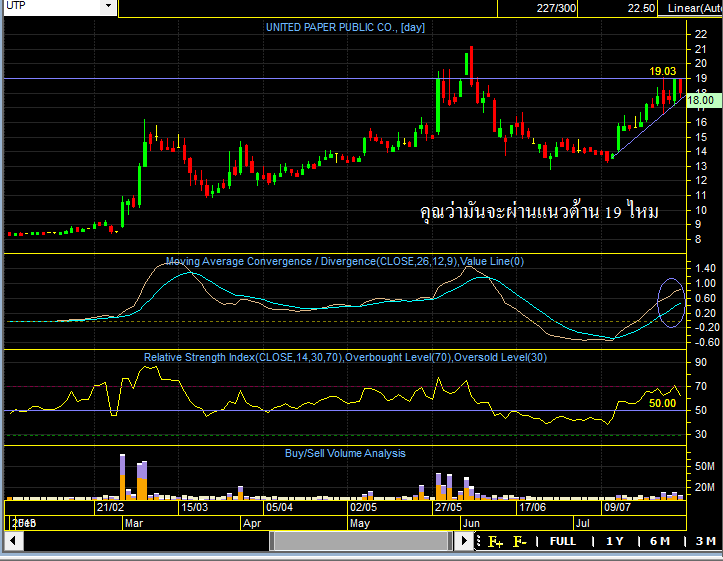The width and height of the screenshot is (723, 561).
Task: Click the Jul month label
Action: pyautogui.click(x=582, y=524)
